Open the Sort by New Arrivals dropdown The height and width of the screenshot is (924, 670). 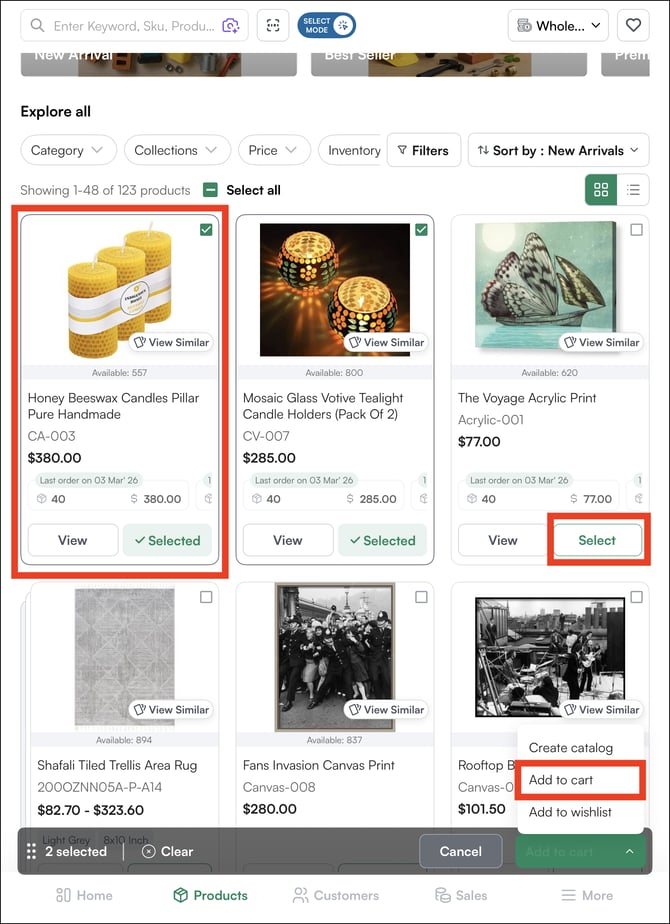(558, 150)
